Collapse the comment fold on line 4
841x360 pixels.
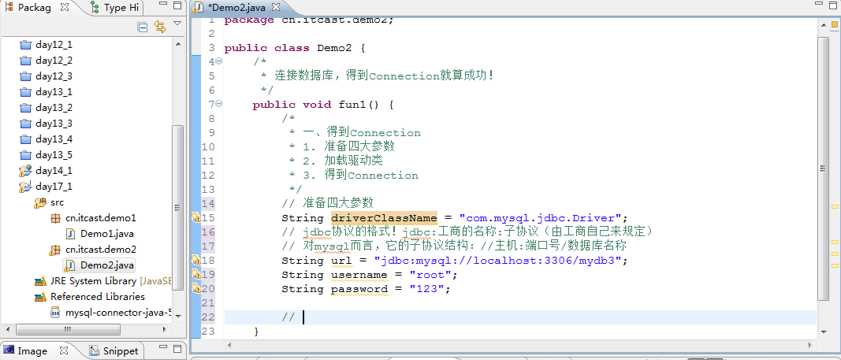(219, 61)
